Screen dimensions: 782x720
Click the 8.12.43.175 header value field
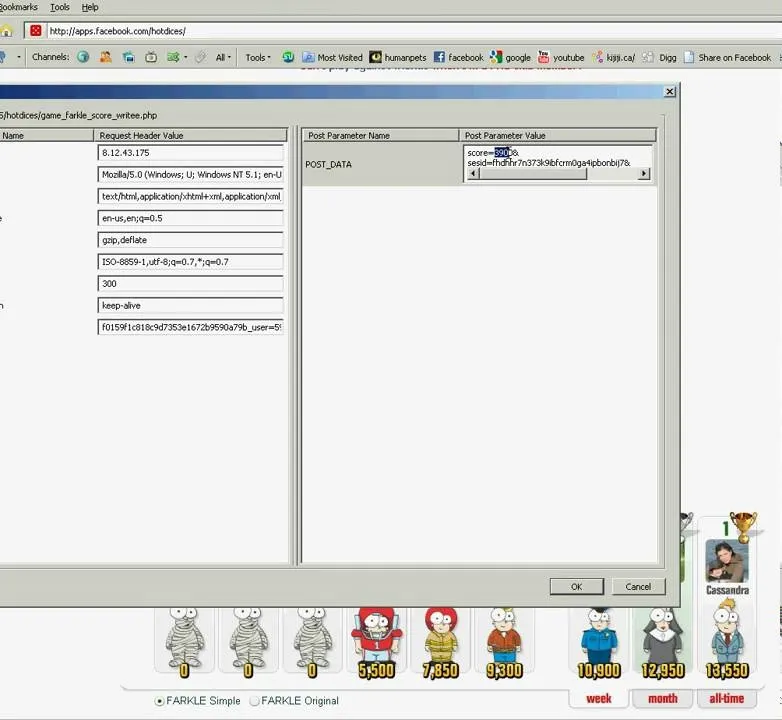191,153
